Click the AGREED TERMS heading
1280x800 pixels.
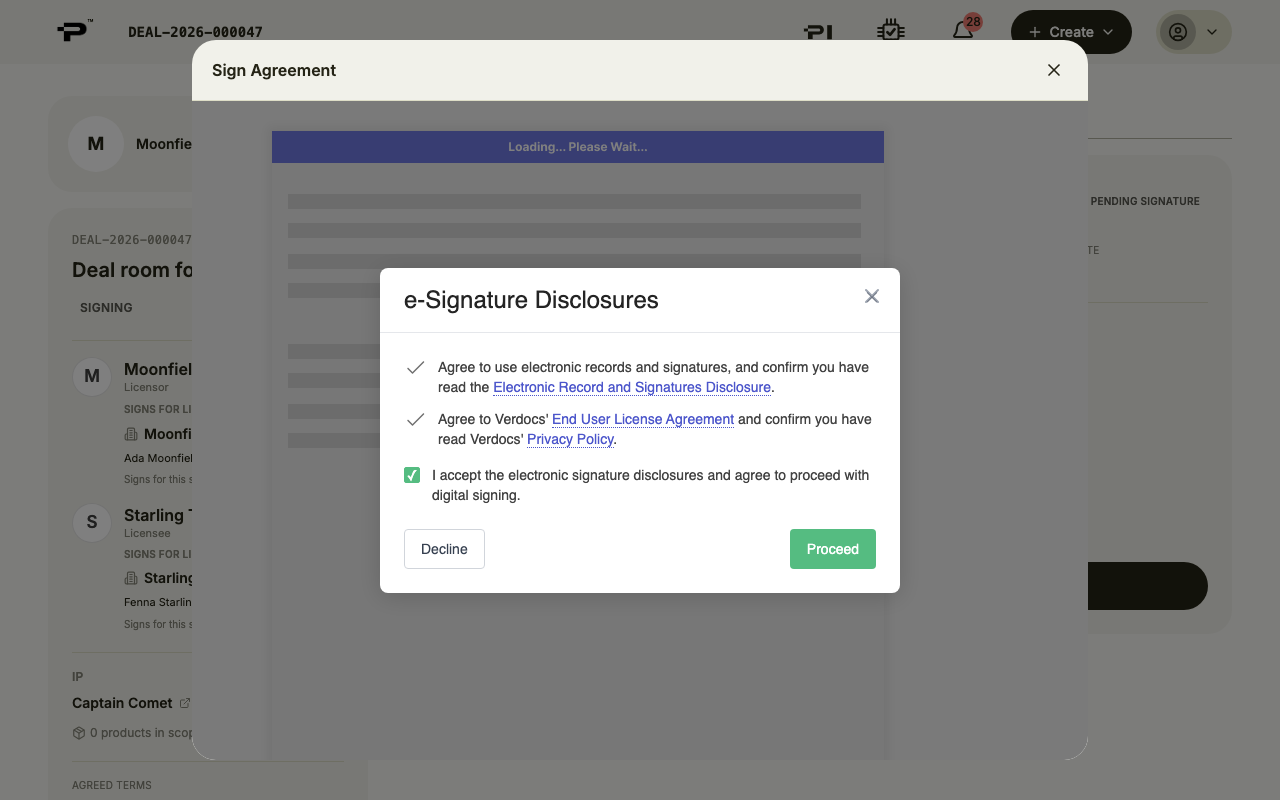[x=112, y=785]
